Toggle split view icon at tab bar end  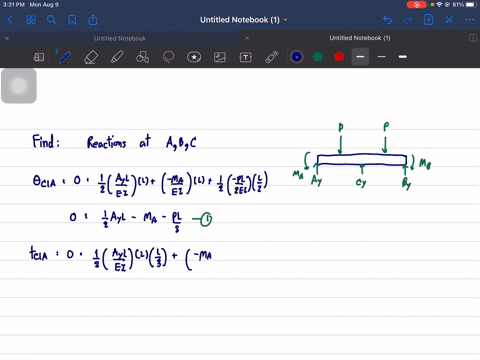[x=473, y=38]
